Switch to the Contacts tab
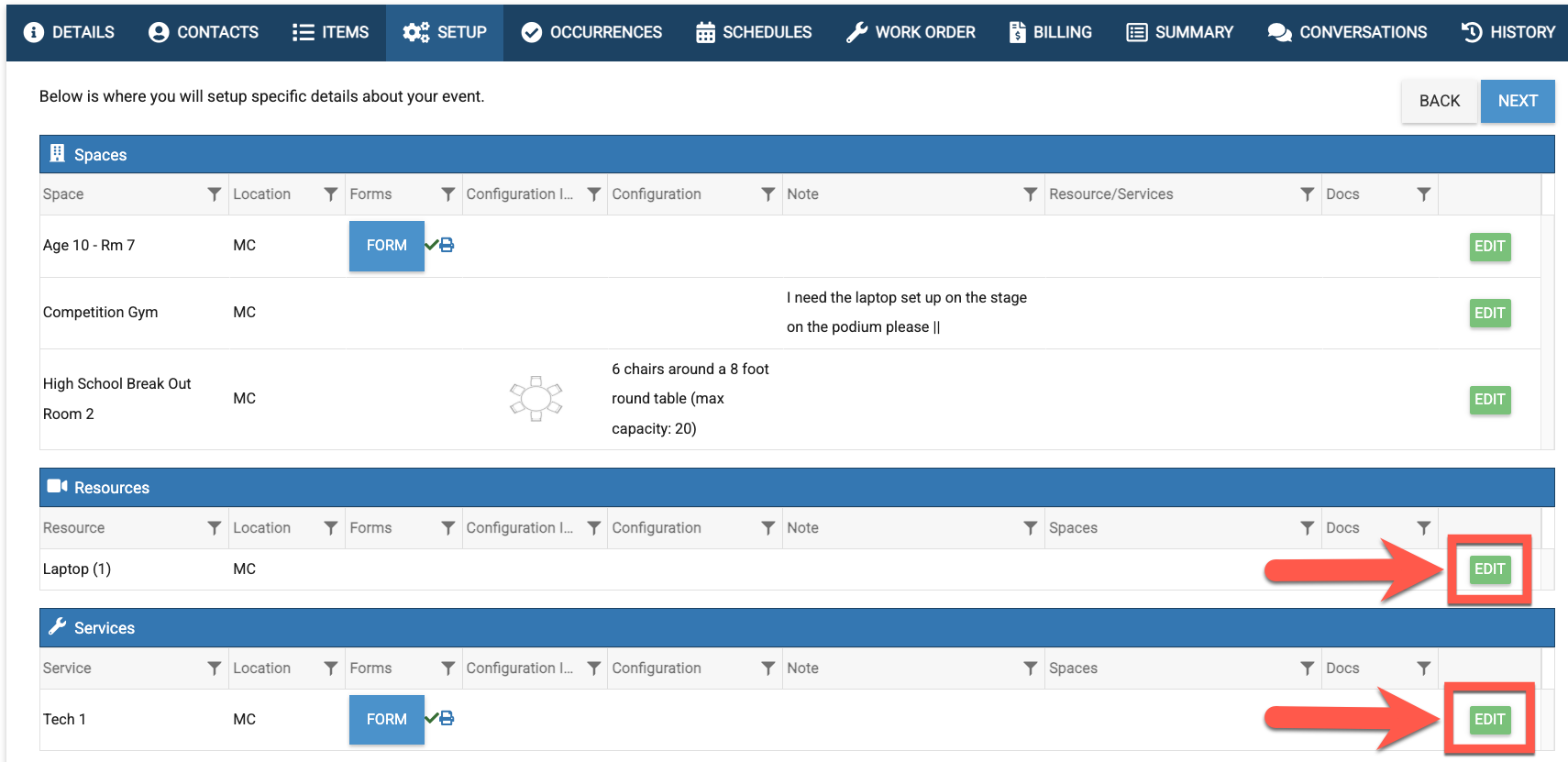This screenshot has width=1568, height=762. coord(204,32)
